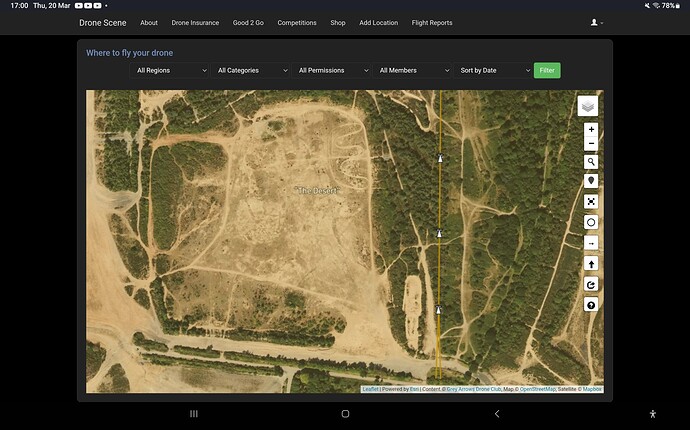The height and width of the screenshot is (430, 690).
Task: Open the user account menu
Action: pyautogui.click(x=597, y=22)
